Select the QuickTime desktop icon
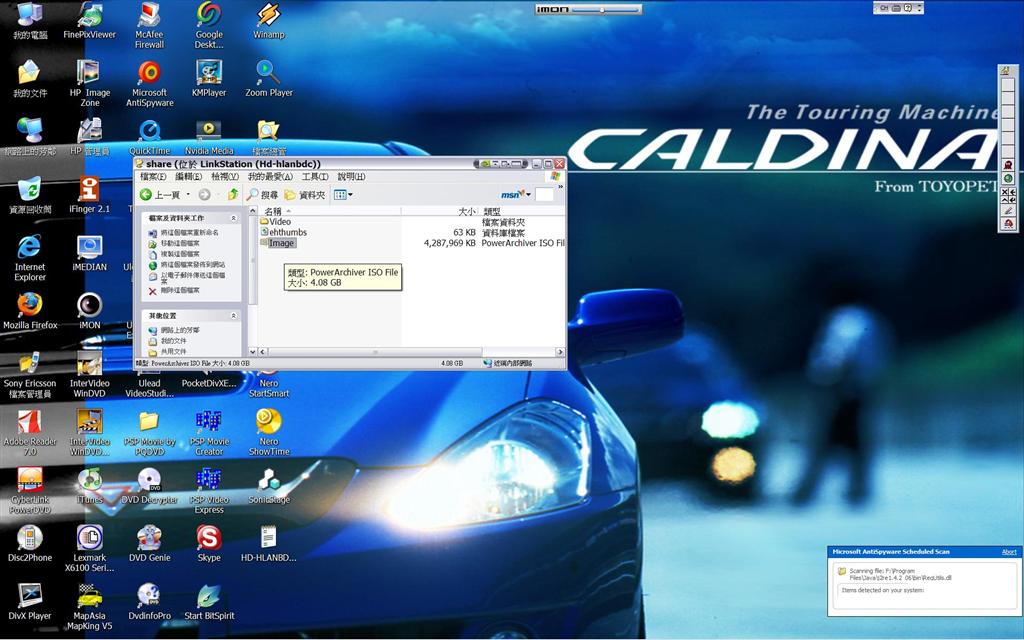 [x=149, y=138]
